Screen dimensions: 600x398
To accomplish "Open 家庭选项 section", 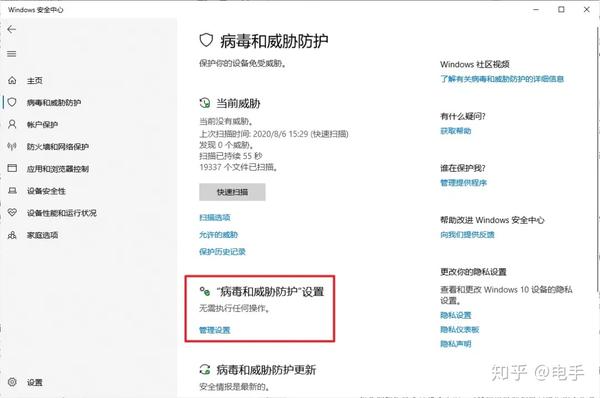I will (x=42, y=235).
